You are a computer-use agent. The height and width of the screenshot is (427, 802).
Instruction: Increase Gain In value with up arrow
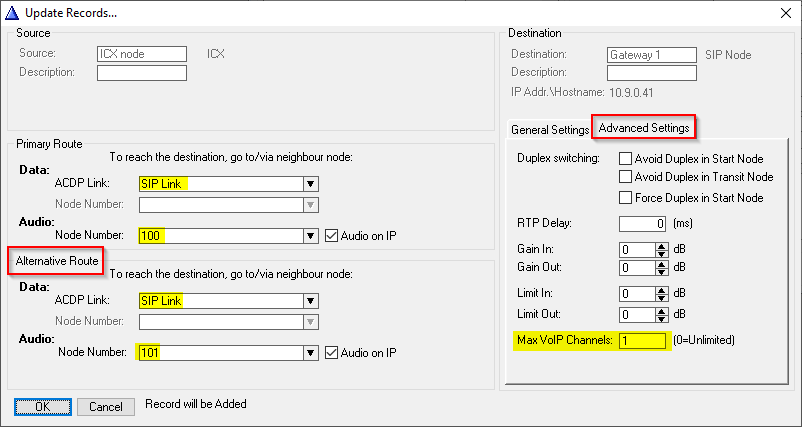click(661, 246)
